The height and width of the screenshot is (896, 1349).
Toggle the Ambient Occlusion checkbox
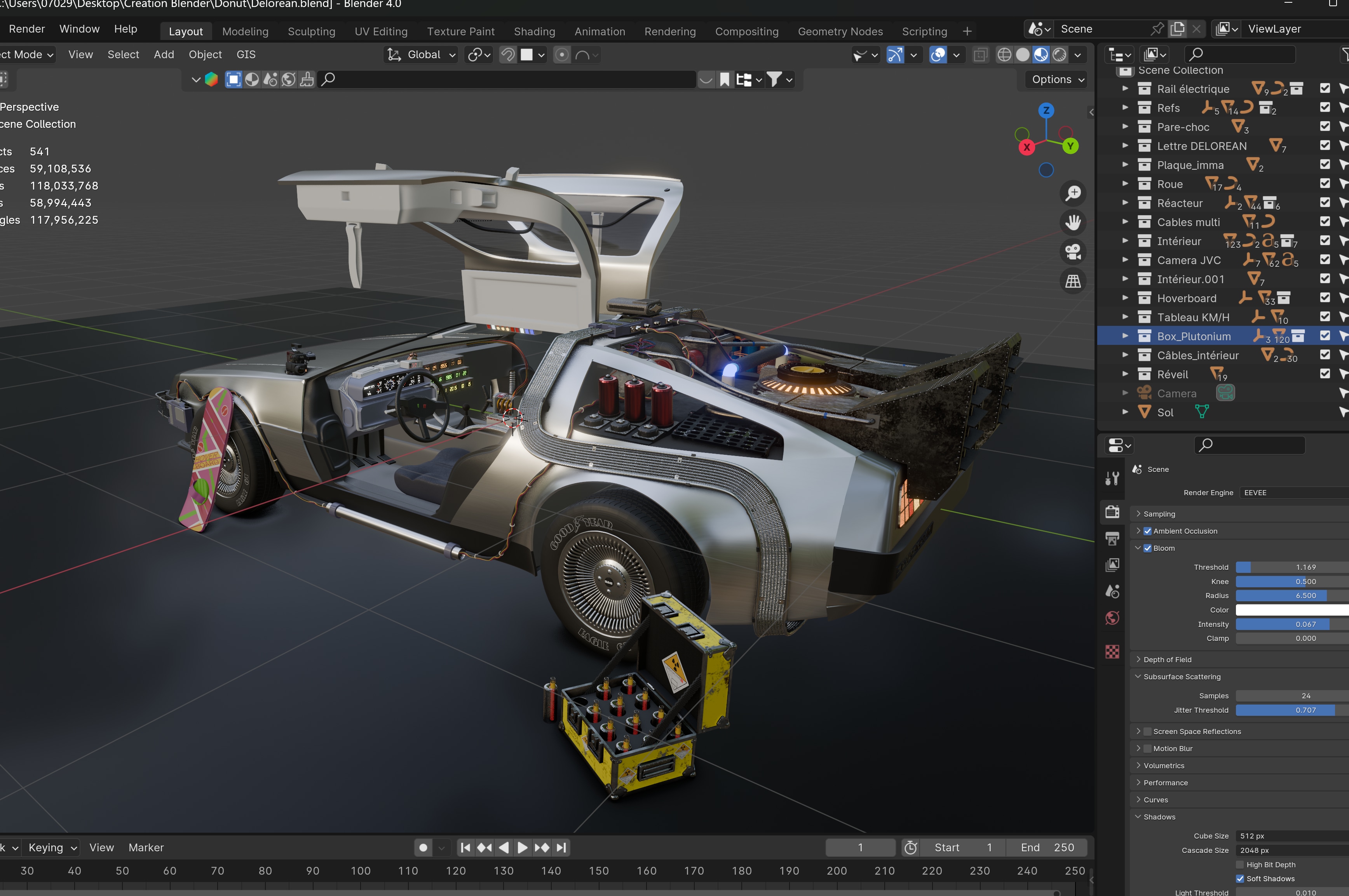pyautogui.click(x=1147, y=531)
